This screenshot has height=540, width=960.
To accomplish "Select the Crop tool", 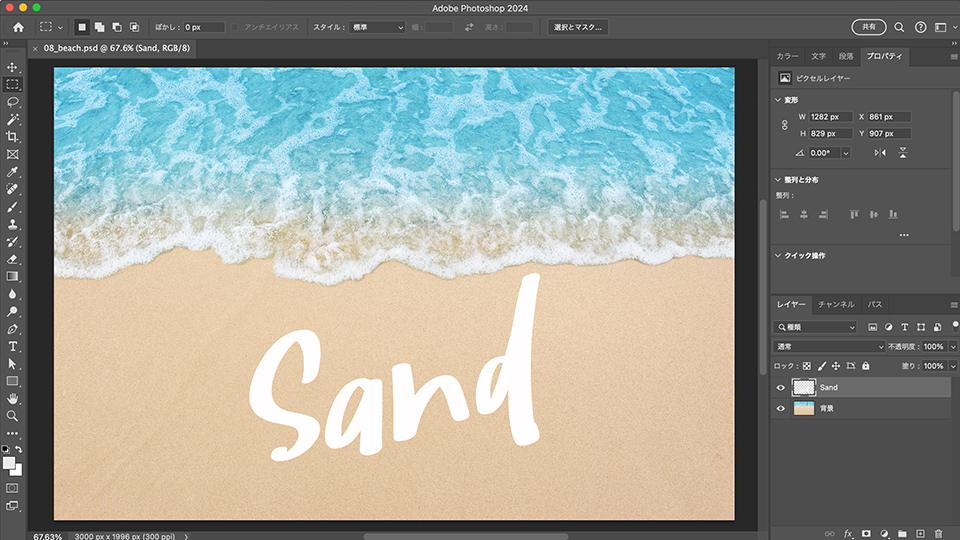I will coord(12,137).
